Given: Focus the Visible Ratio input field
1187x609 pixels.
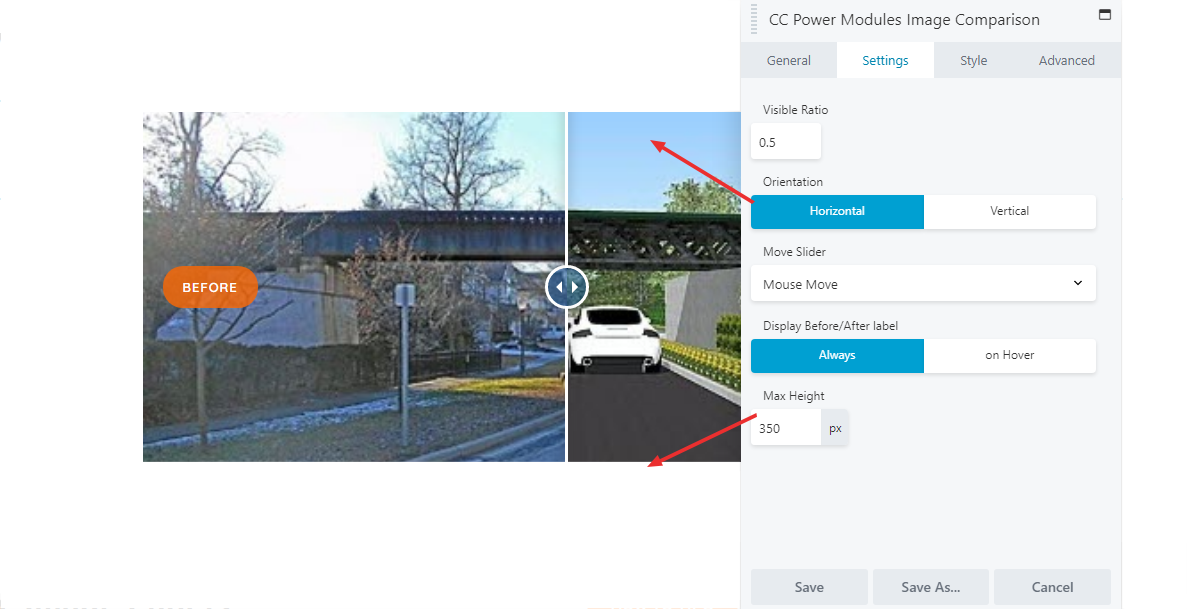Looking at the screenshot, I should (786, 142).
